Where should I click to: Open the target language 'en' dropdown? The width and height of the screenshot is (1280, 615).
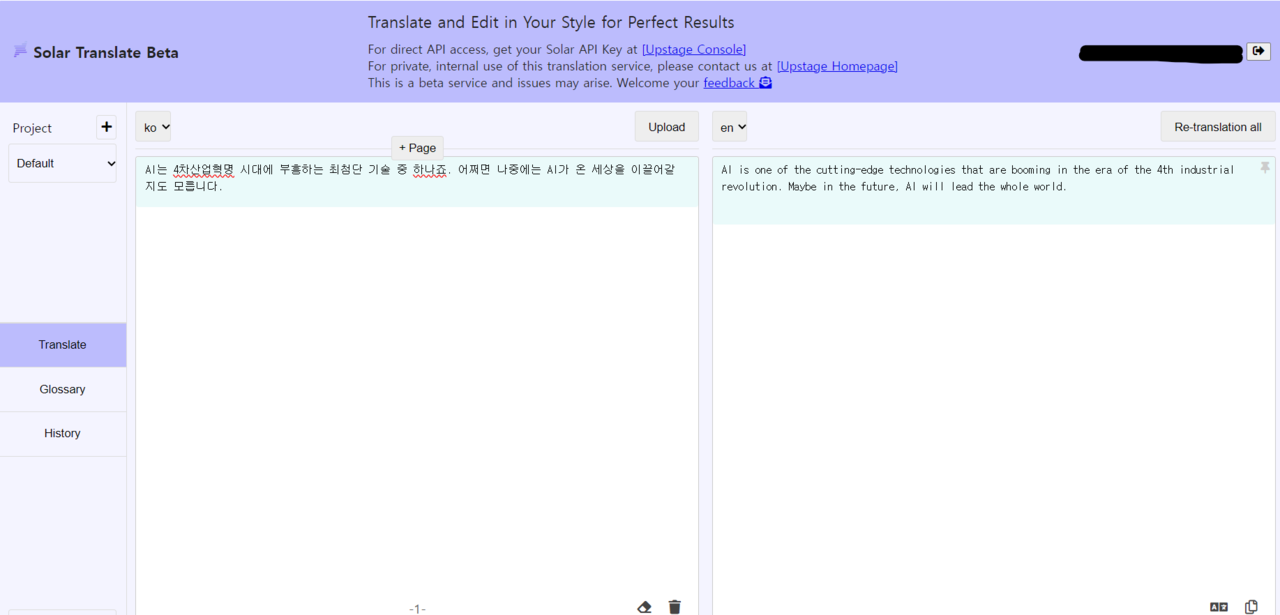point(729,127)
